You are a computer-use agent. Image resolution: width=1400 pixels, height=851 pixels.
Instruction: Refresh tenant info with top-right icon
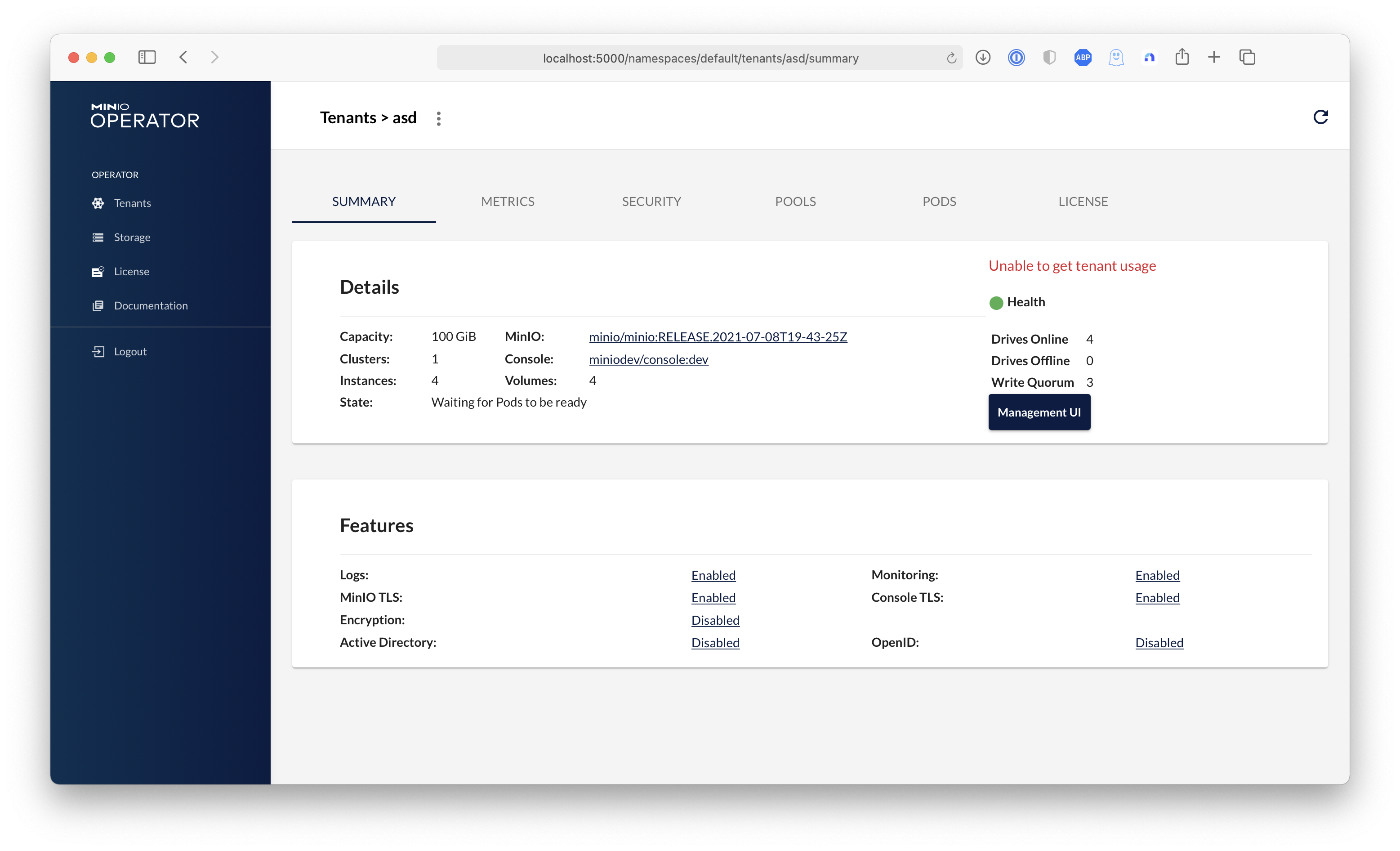coord(1320,117)
